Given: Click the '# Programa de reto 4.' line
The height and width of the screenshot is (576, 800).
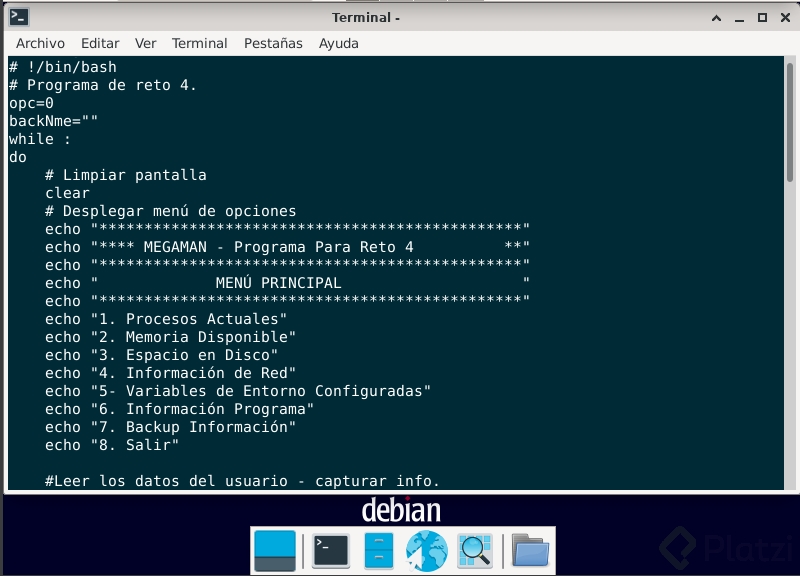Looking at the screenshot, I should (103, 85).
